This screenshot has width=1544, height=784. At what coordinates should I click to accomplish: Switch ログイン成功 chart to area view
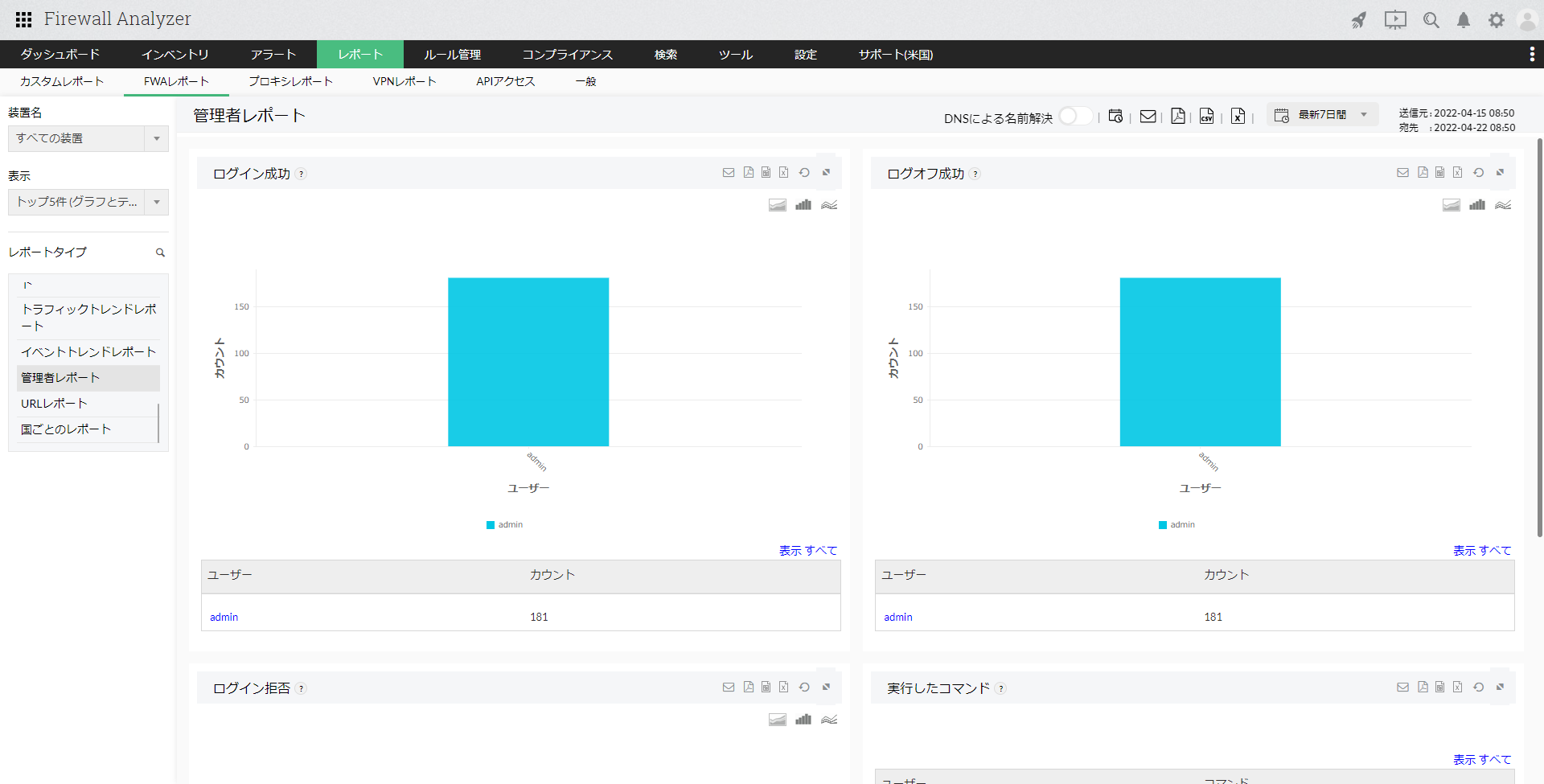[x=778, y=205]
